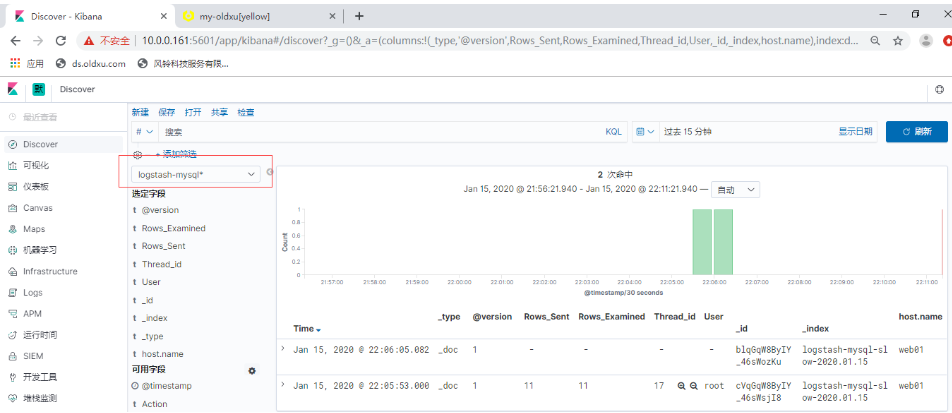Bookmark page with the star icon
The height and width of the screenshot is (413, 952).
coord(897,41)
